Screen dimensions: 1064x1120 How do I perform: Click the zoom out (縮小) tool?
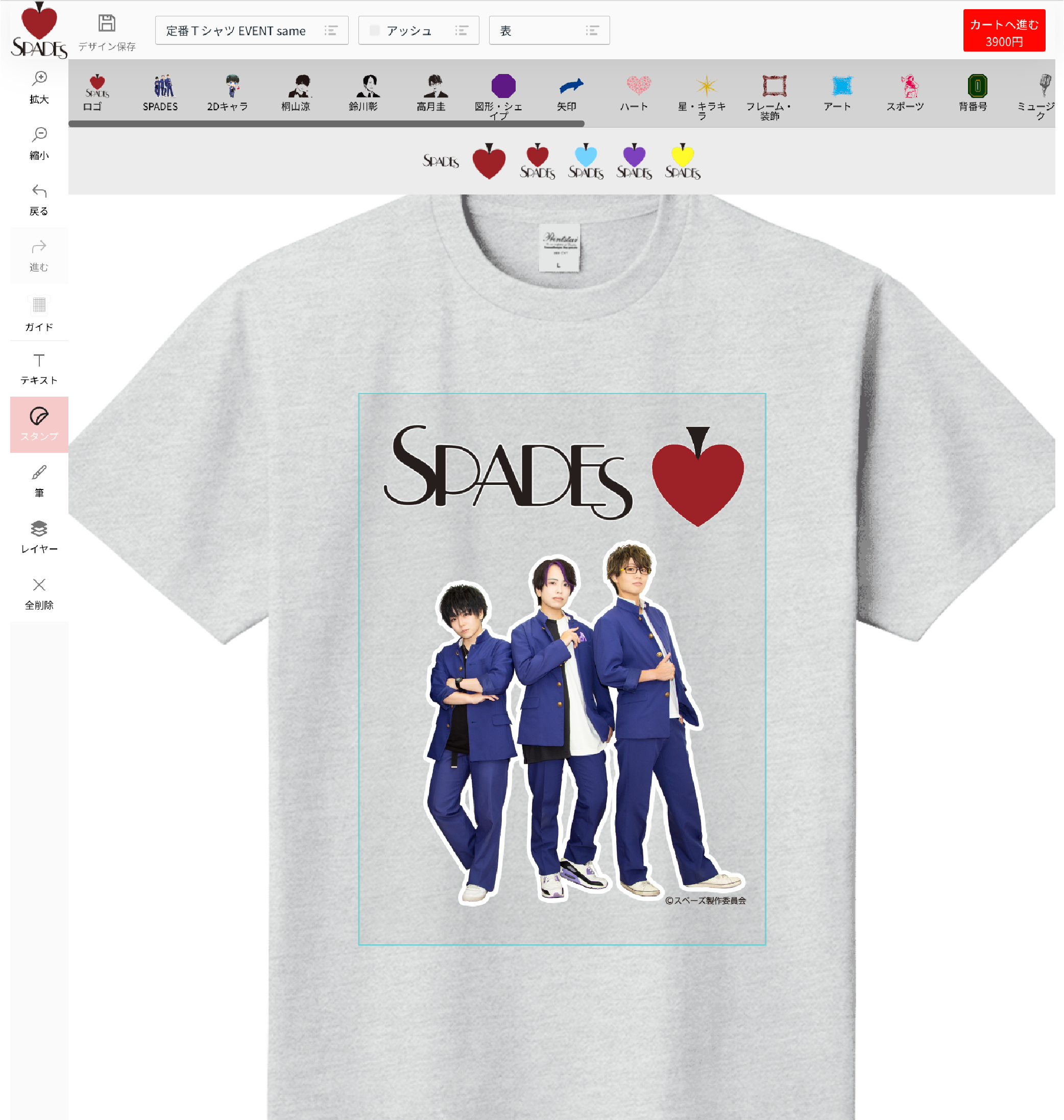(39, 142)
